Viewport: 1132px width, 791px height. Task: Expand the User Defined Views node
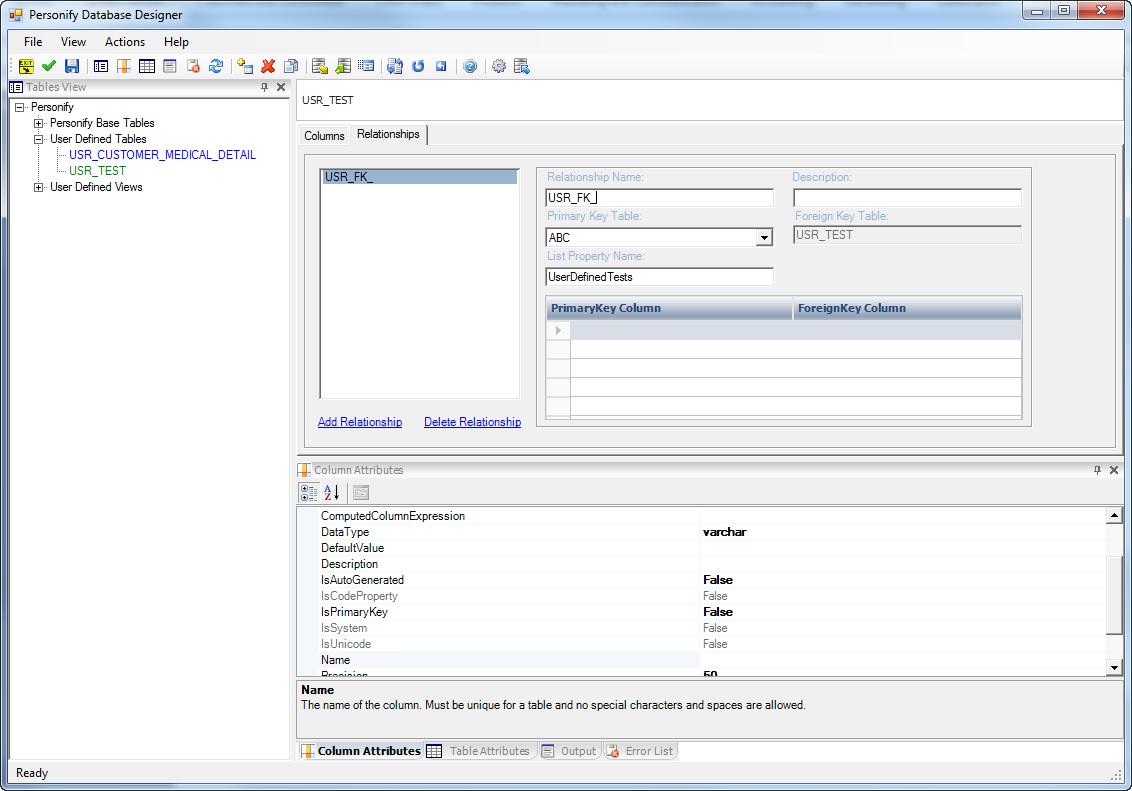(39, 187)
